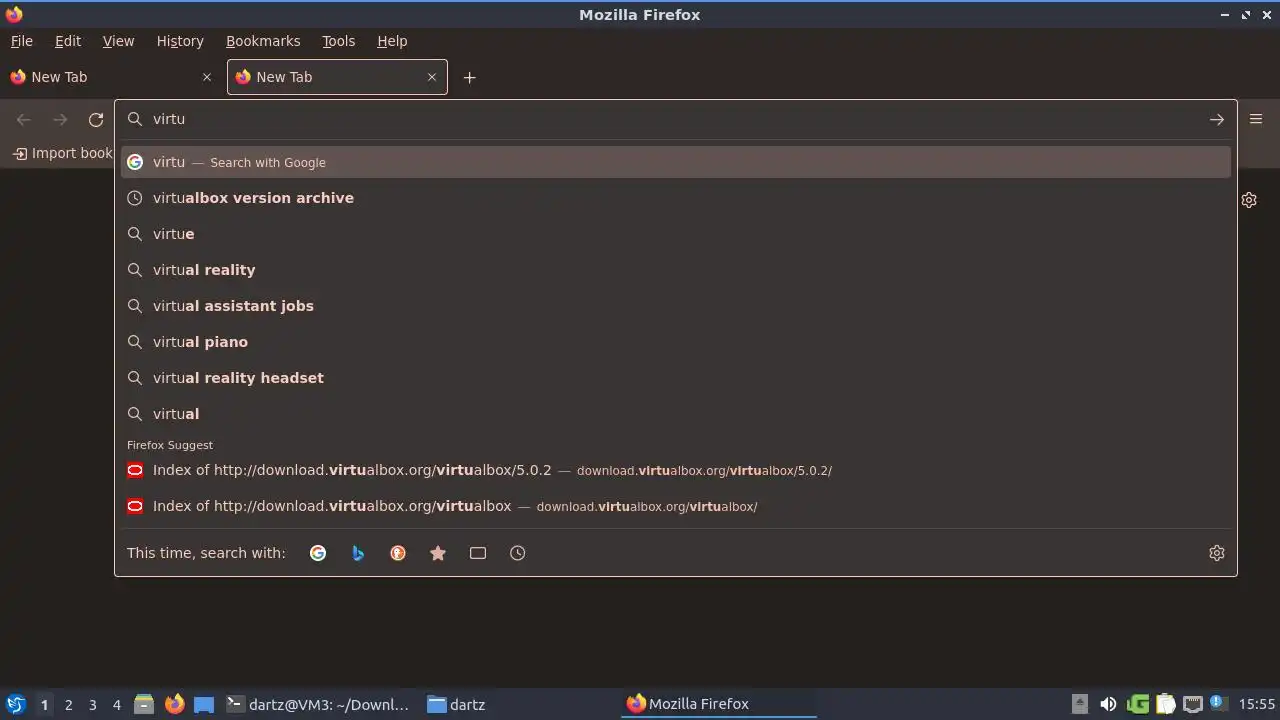Screen dimensions: 1280x720
Task: Open Index of download.virtualbox.org/virtualbox link
Action: click(x=676, y=506)
